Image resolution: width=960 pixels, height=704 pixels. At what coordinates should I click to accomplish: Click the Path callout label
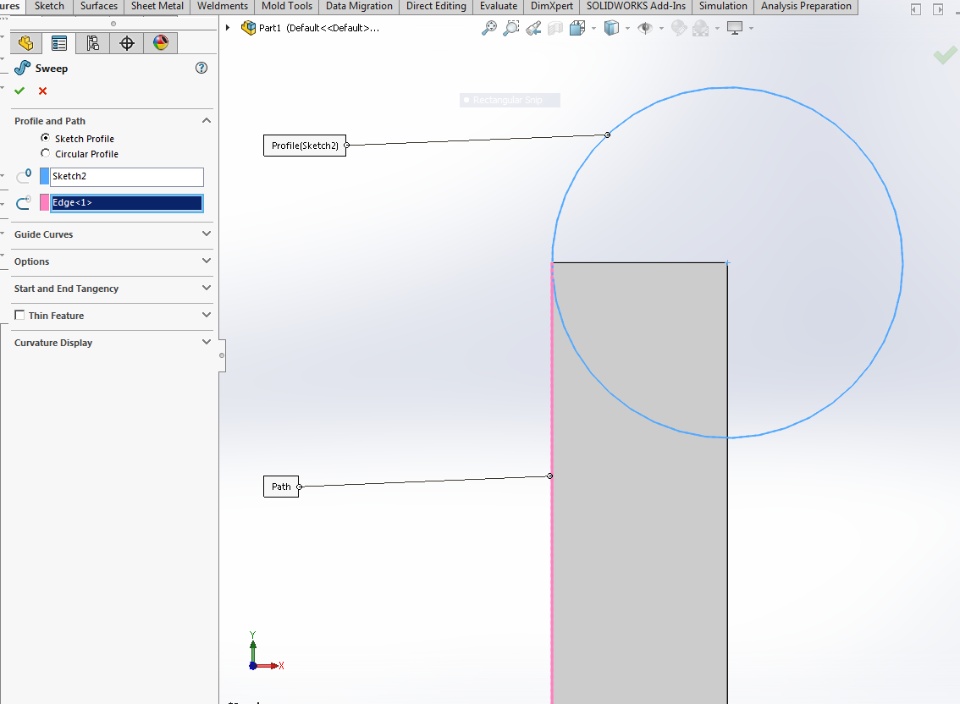pyautogui.click(x=281, y=487)
